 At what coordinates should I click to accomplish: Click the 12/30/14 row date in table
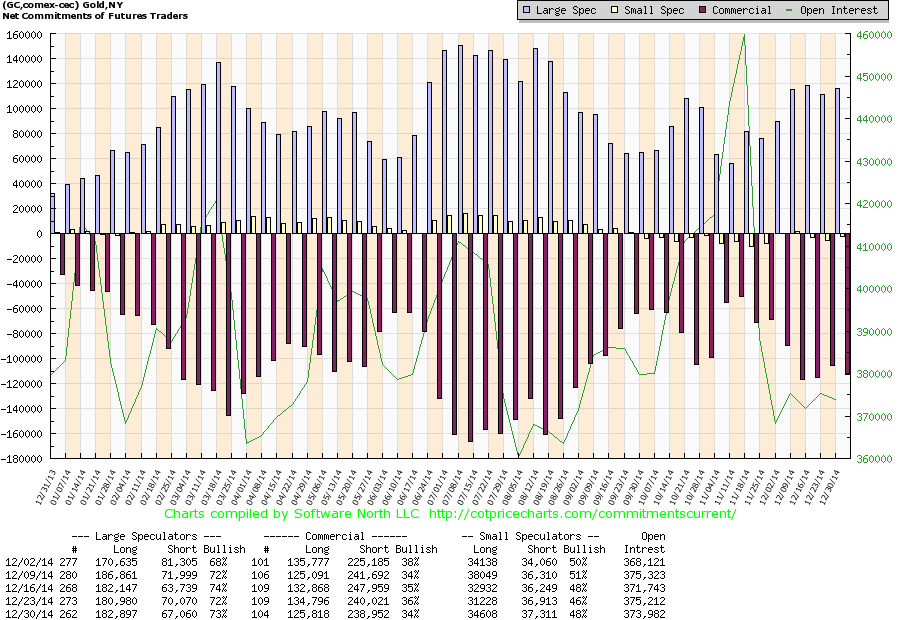point(29,614)
